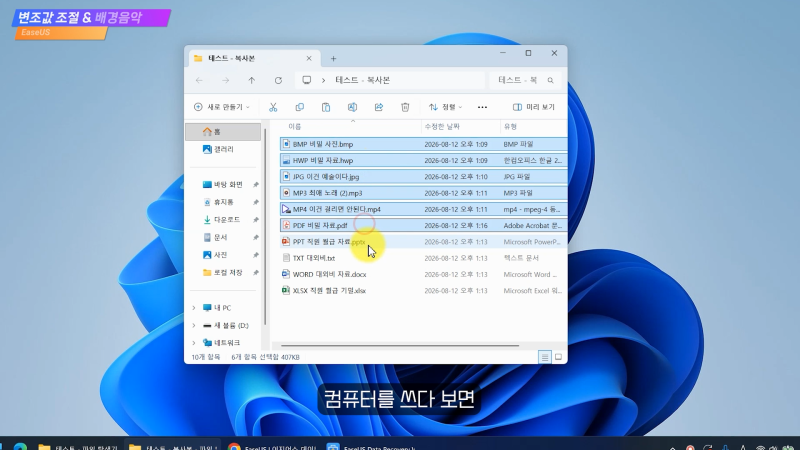Add a new Explorer tab
This screenshot has height=450, width=800.
click(x=333, y=59)
